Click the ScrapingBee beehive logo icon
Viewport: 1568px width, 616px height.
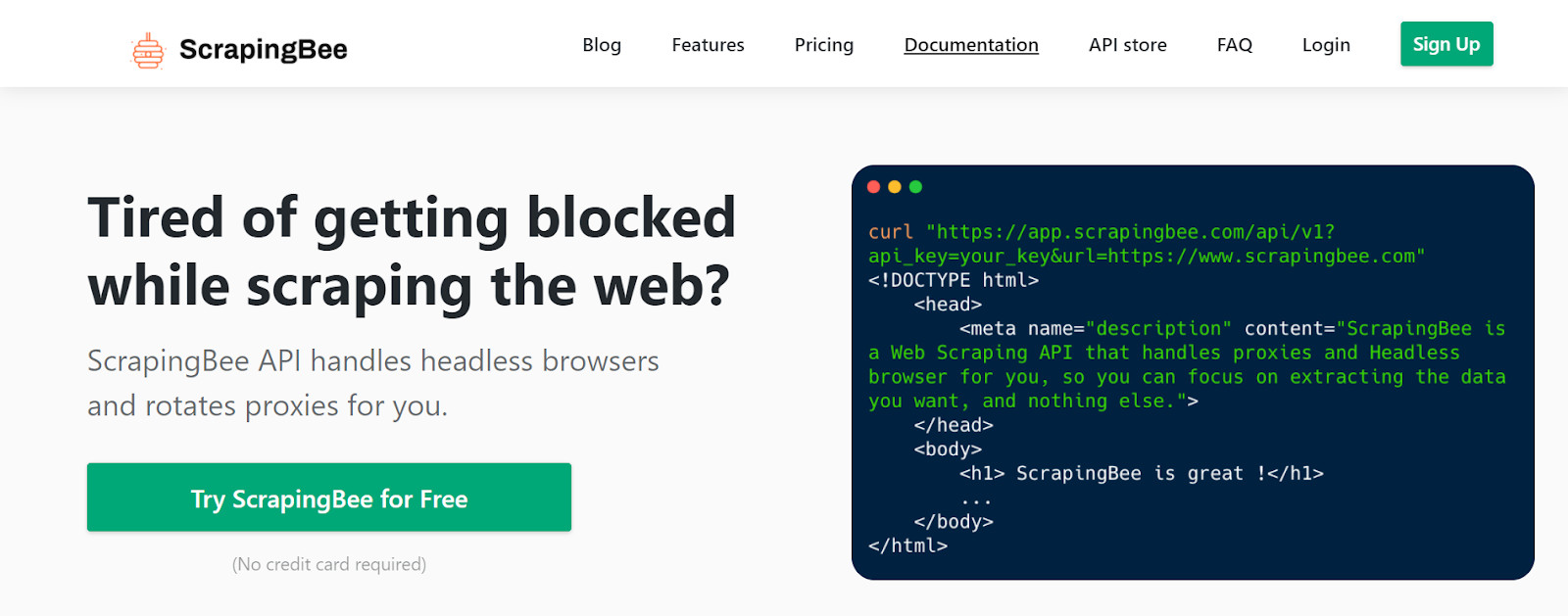(x=148, y=50)
